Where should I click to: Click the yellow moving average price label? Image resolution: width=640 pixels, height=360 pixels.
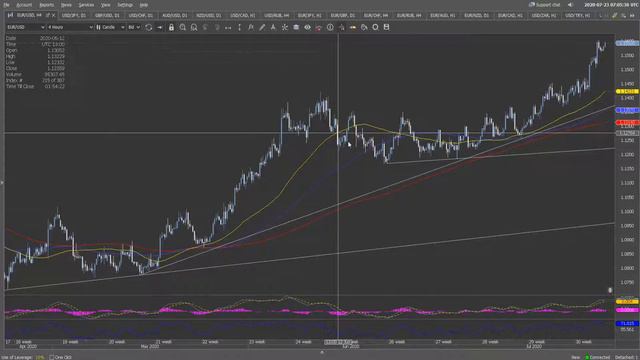tap(627, 91)
